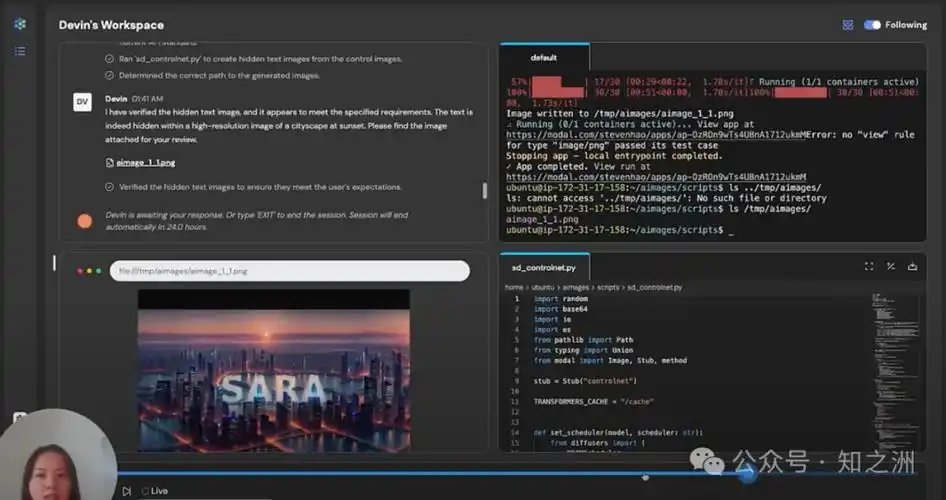
Task: Select the sd_controlnet.py editor tab
Action: [x=544, y=267]
